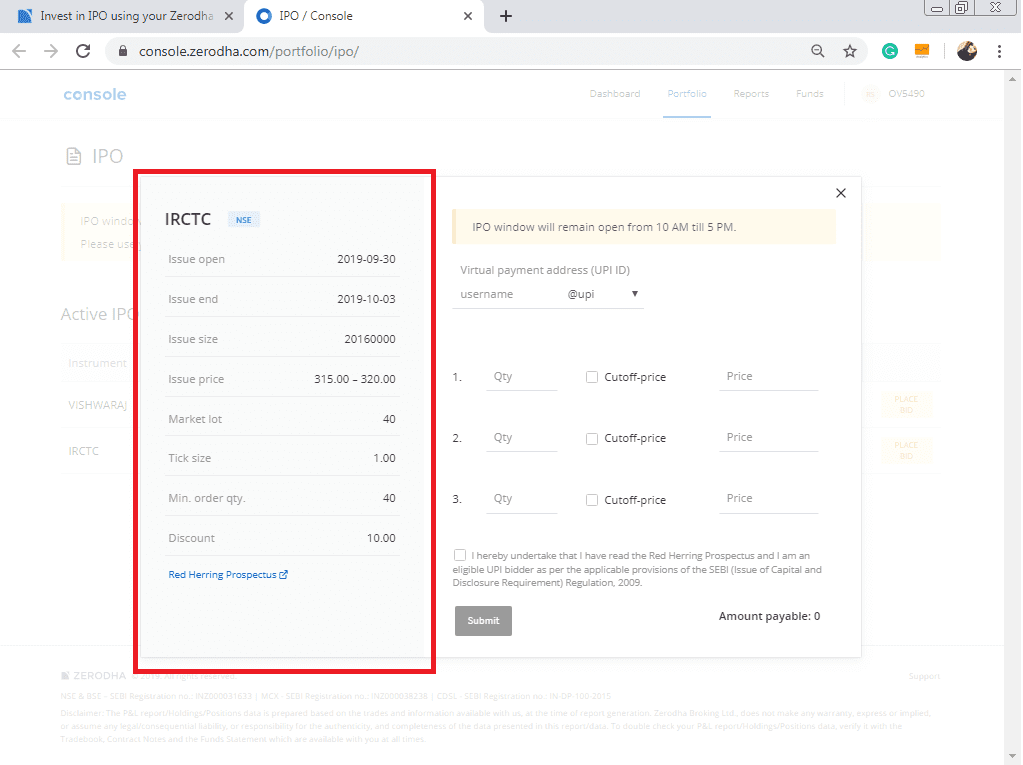The image size is (1023, 765).
Task: Click the page vertical scrollbar down arrow
Action: tap(1012, 757)
